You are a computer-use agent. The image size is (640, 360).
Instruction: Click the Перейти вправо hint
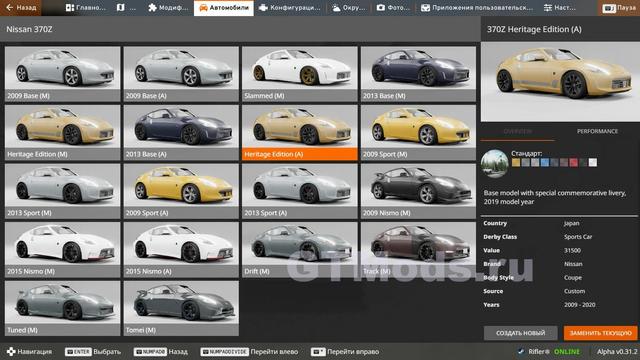pyautogui.click(x=345, y=351)
